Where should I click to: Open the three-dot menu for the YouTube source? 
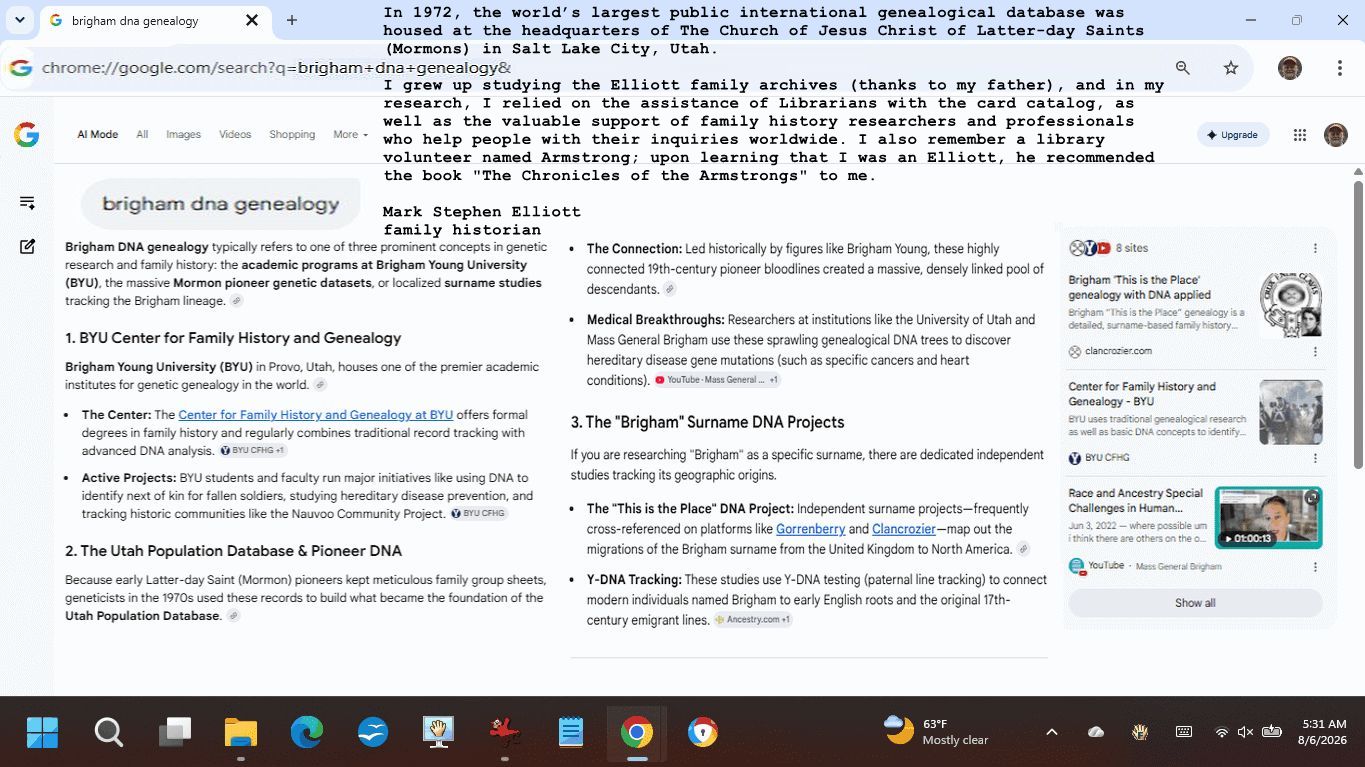[x=1315, y=566]
